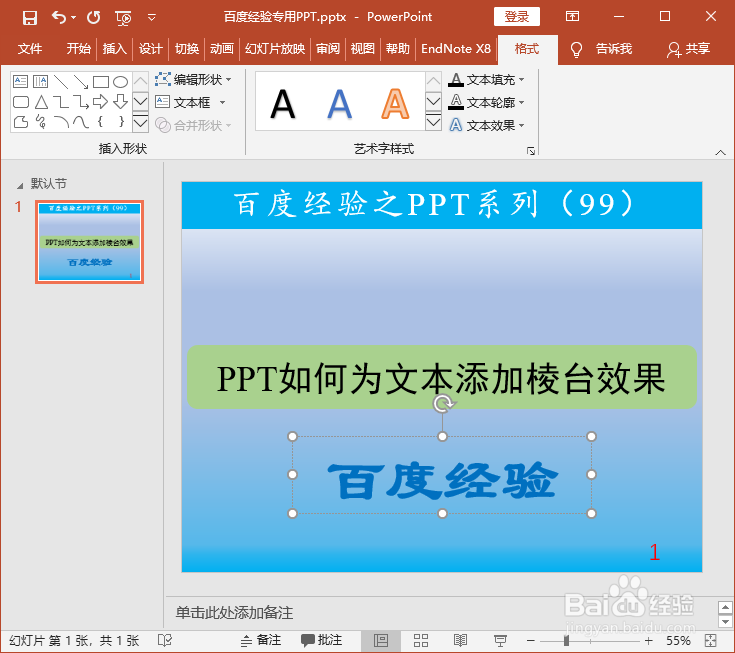Select vertical text box shape
The width and height of the screenshot is (735, 653).
pyautogui.click(x=40, y=82)
